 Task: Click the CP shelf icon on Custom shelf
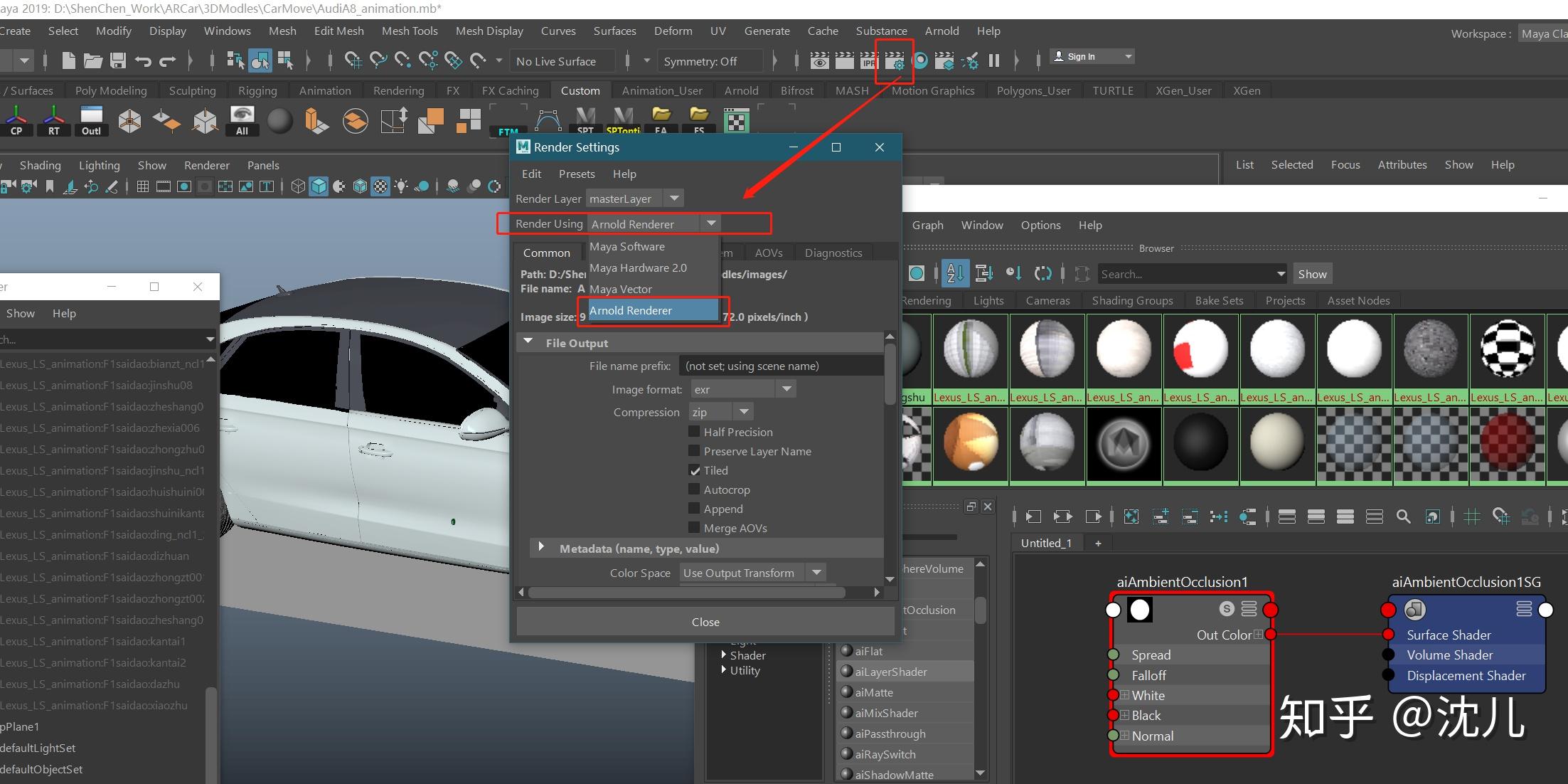point(16,120)
